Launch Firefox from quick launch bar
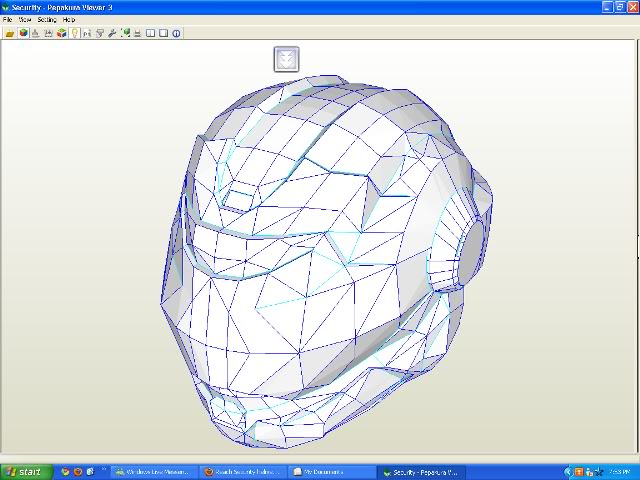Screen dimensions: 640x480 (x=78, y=472)
